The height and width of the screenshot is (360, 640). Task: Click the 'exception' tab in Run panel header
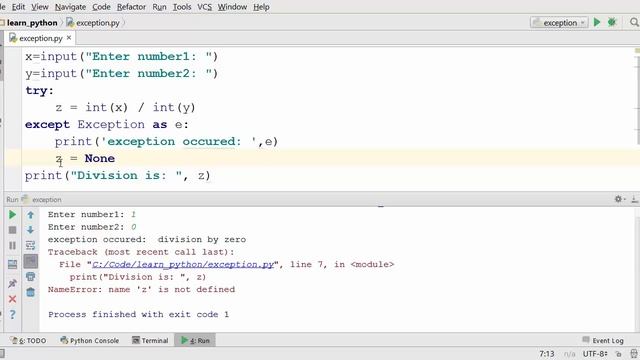pyautogui.click(x=43, y=200)
